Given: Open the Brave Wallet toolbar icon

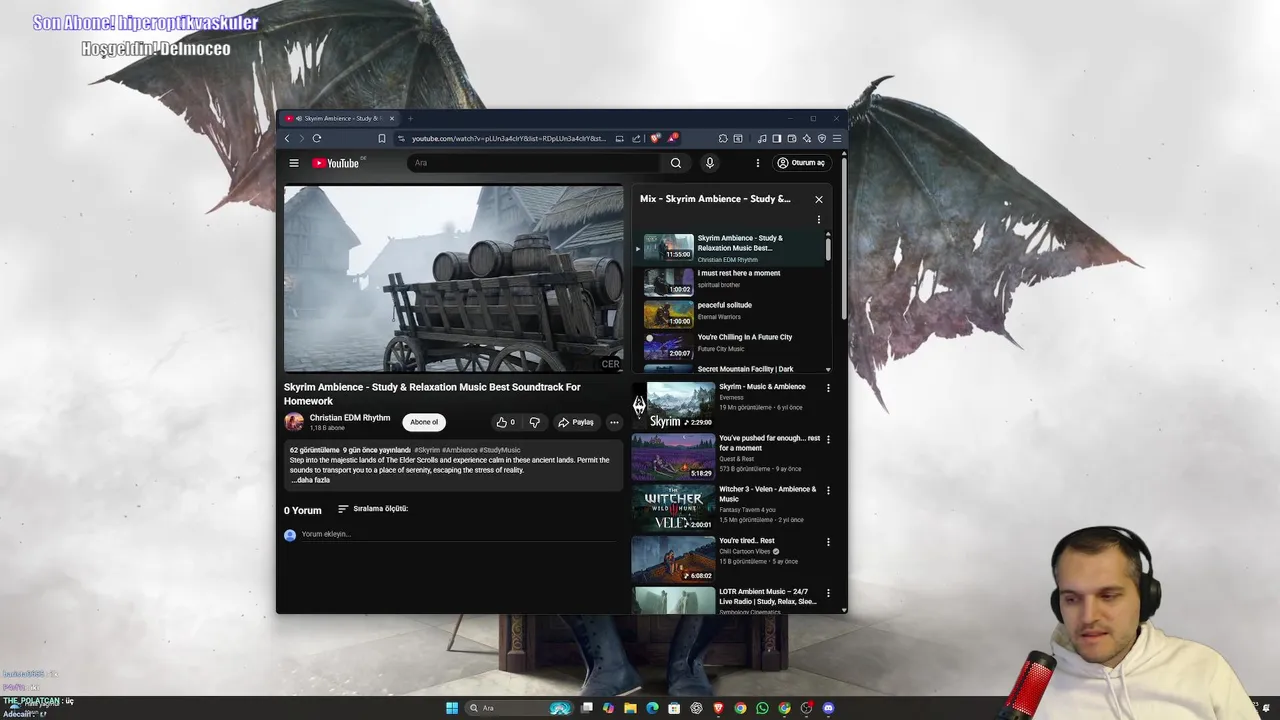Looking at the screenshot, I should coord(791,139).
